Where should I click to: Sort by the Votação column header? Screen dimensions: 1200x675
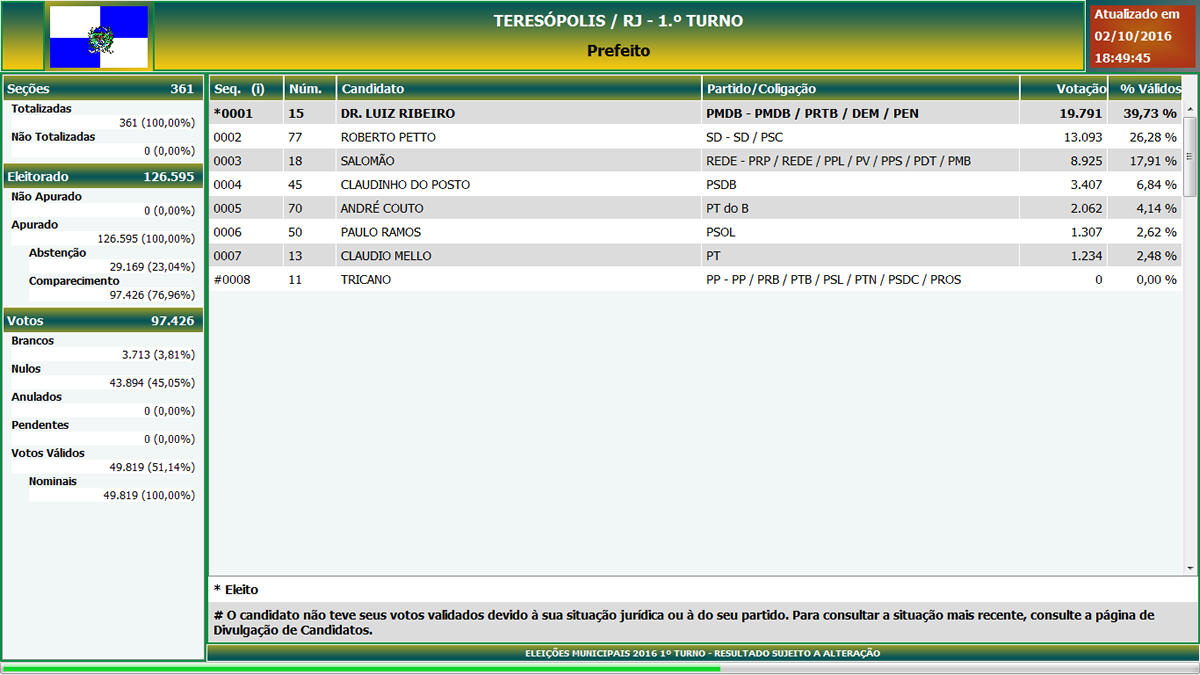(x=1063, y=89)
